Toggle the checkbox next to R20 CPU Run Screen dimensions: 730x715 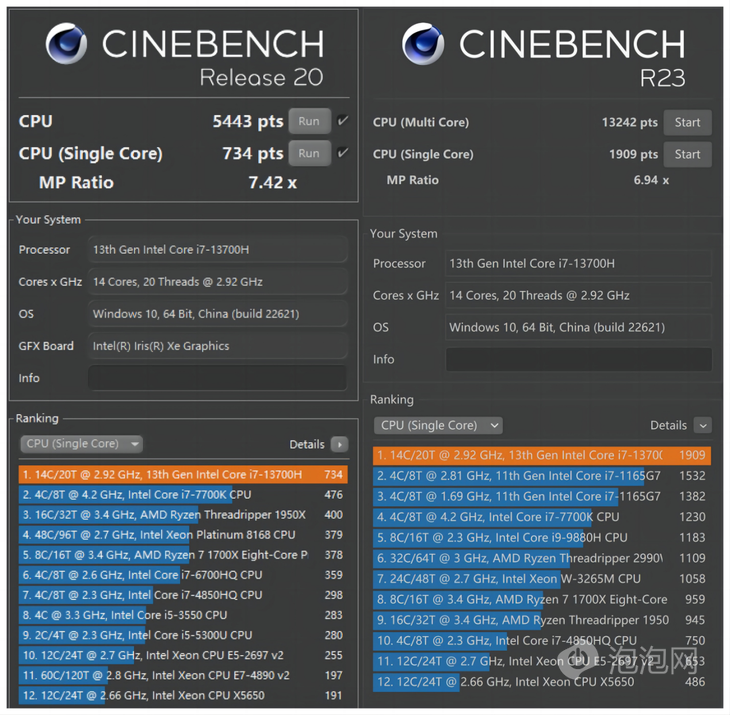pyautogui.click(x=343, y=121)
